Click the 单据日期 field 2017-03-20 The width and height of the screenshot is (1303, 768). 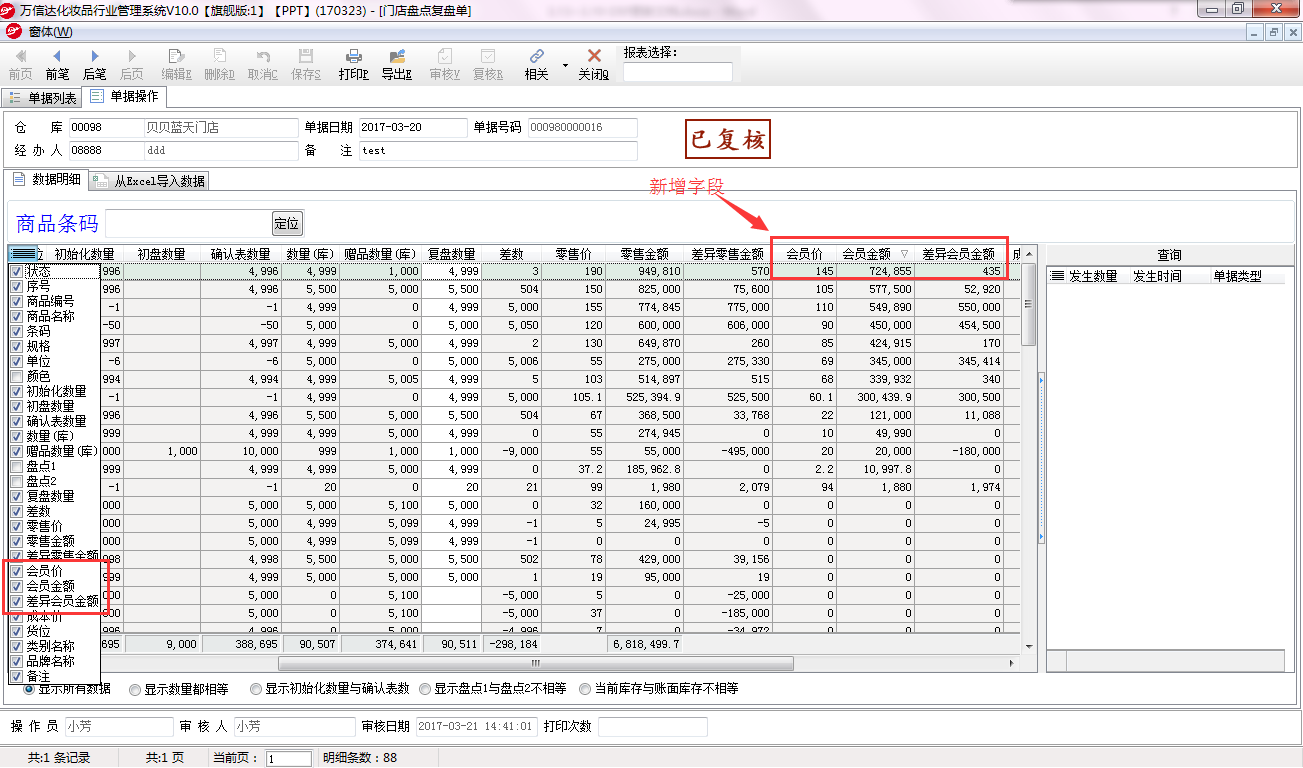coord(413,127)
